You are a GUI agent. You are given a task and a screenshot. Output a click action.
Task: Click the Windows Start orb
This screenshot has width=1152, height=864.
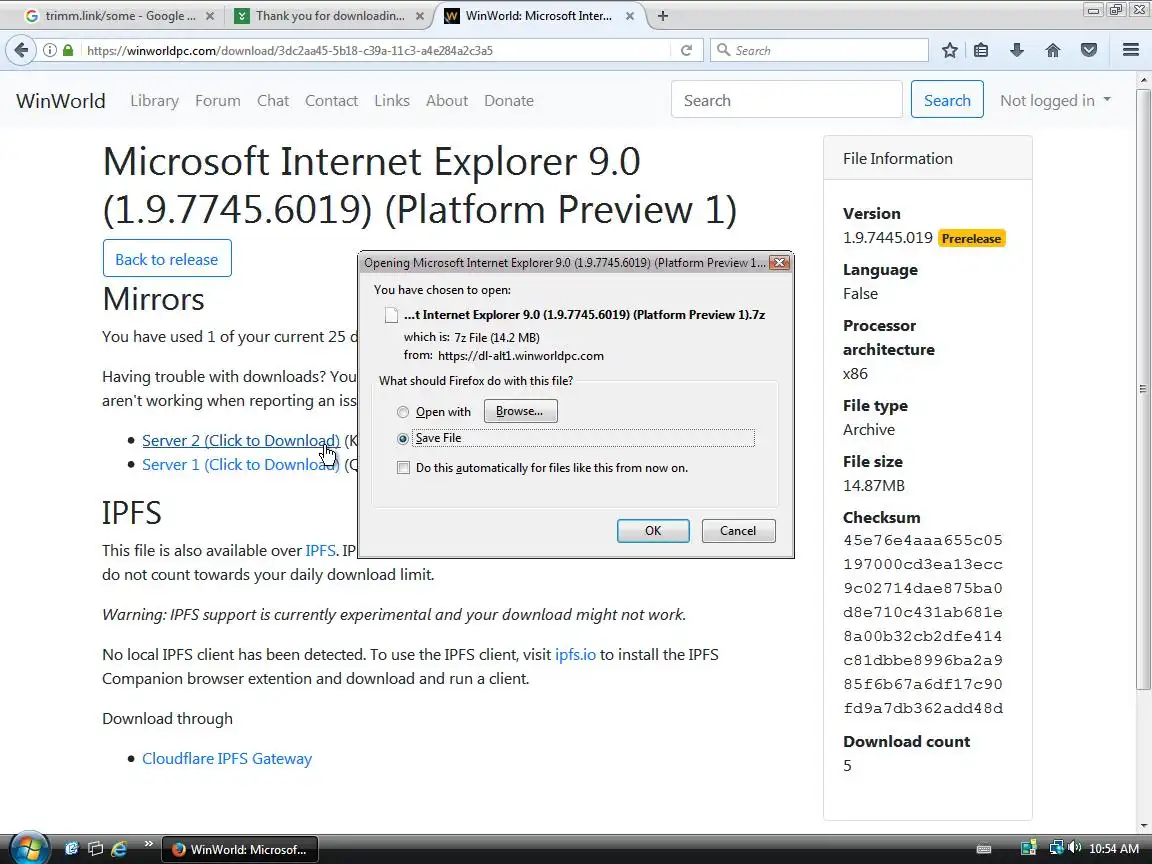pyautogui.click(x=29, y=849)
